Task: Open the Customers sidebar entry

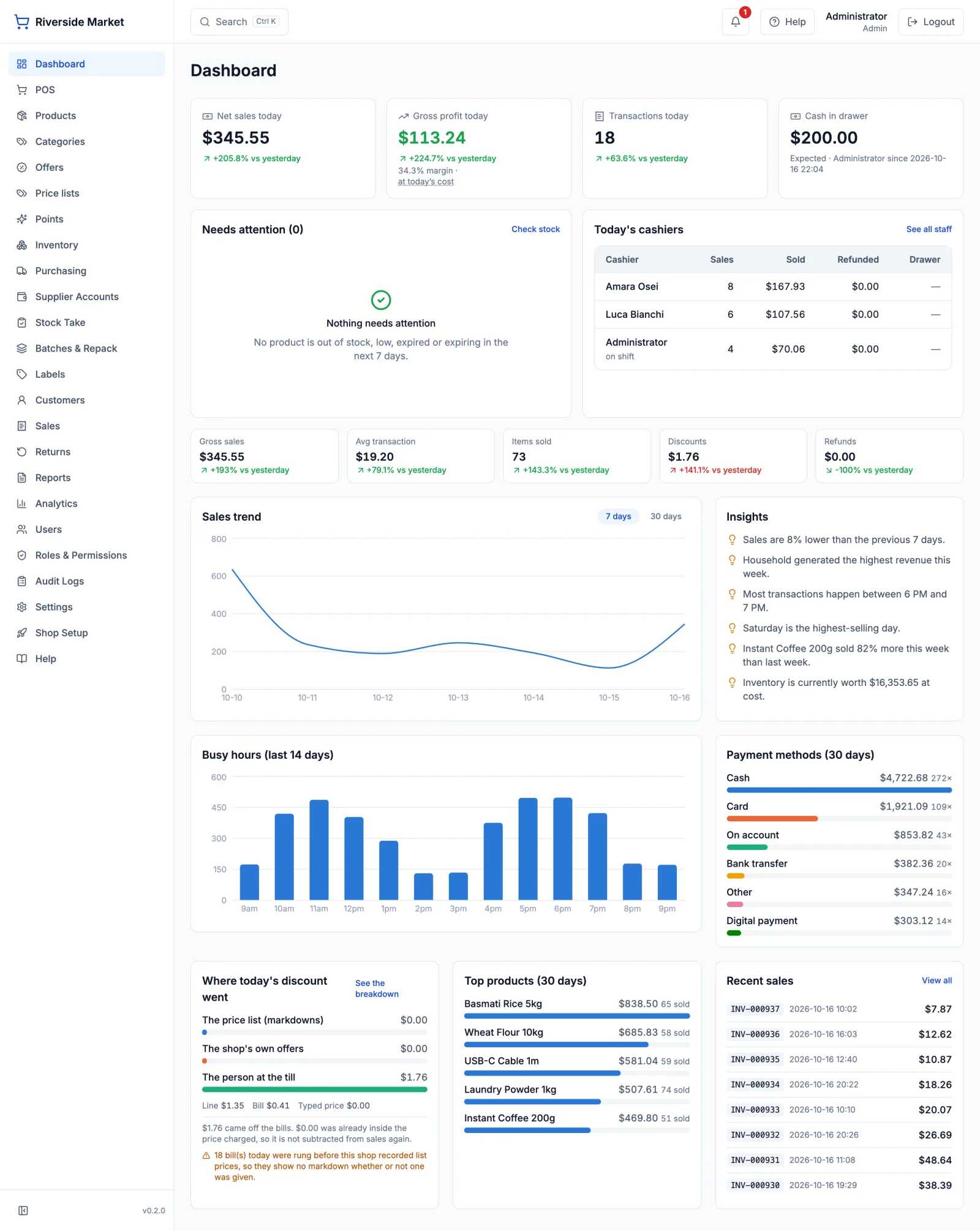Action: click(87, 400)
